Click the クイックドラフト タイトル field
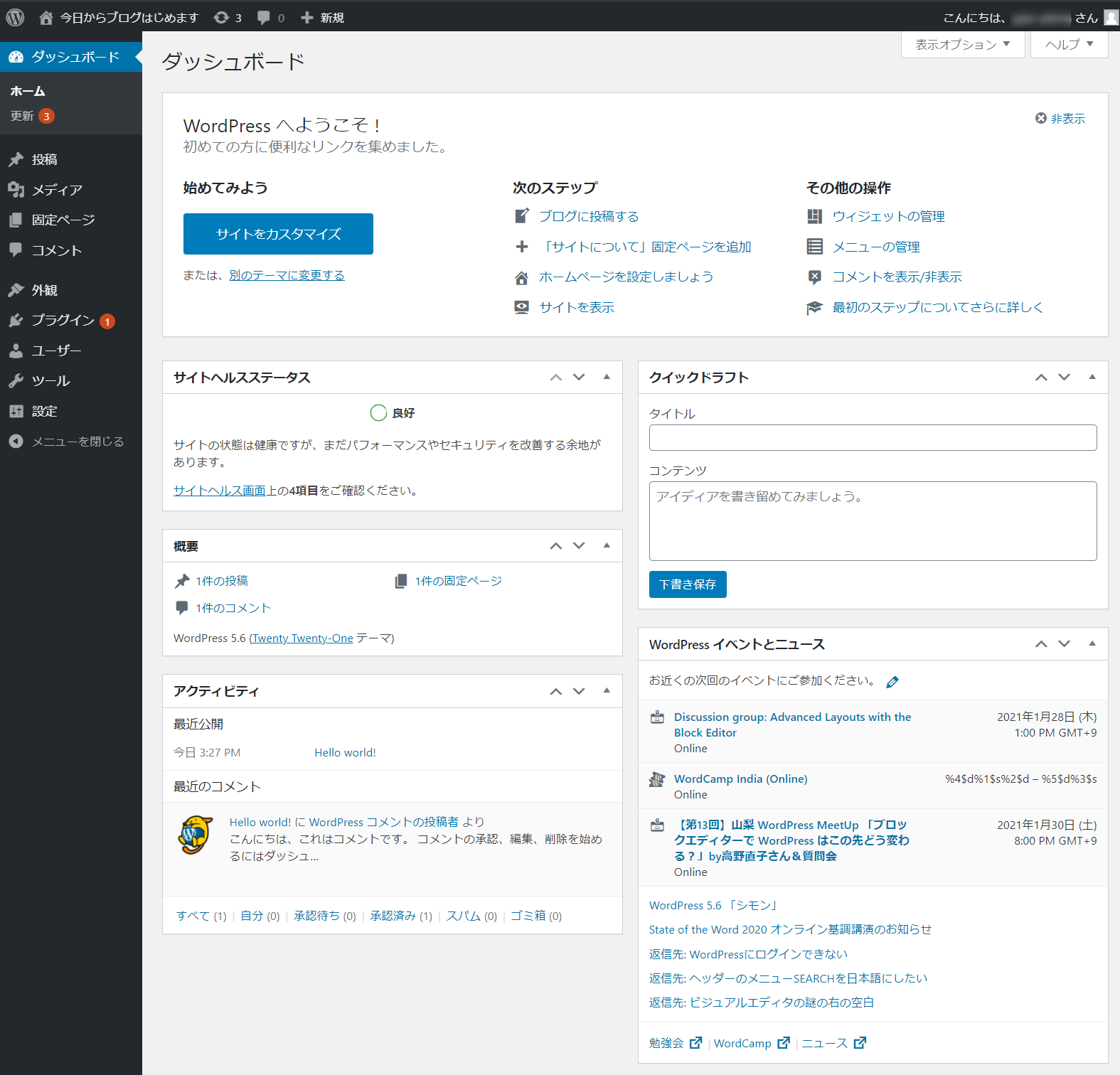This screenshot has width=1120, height=1075. [x=873, y=437]
